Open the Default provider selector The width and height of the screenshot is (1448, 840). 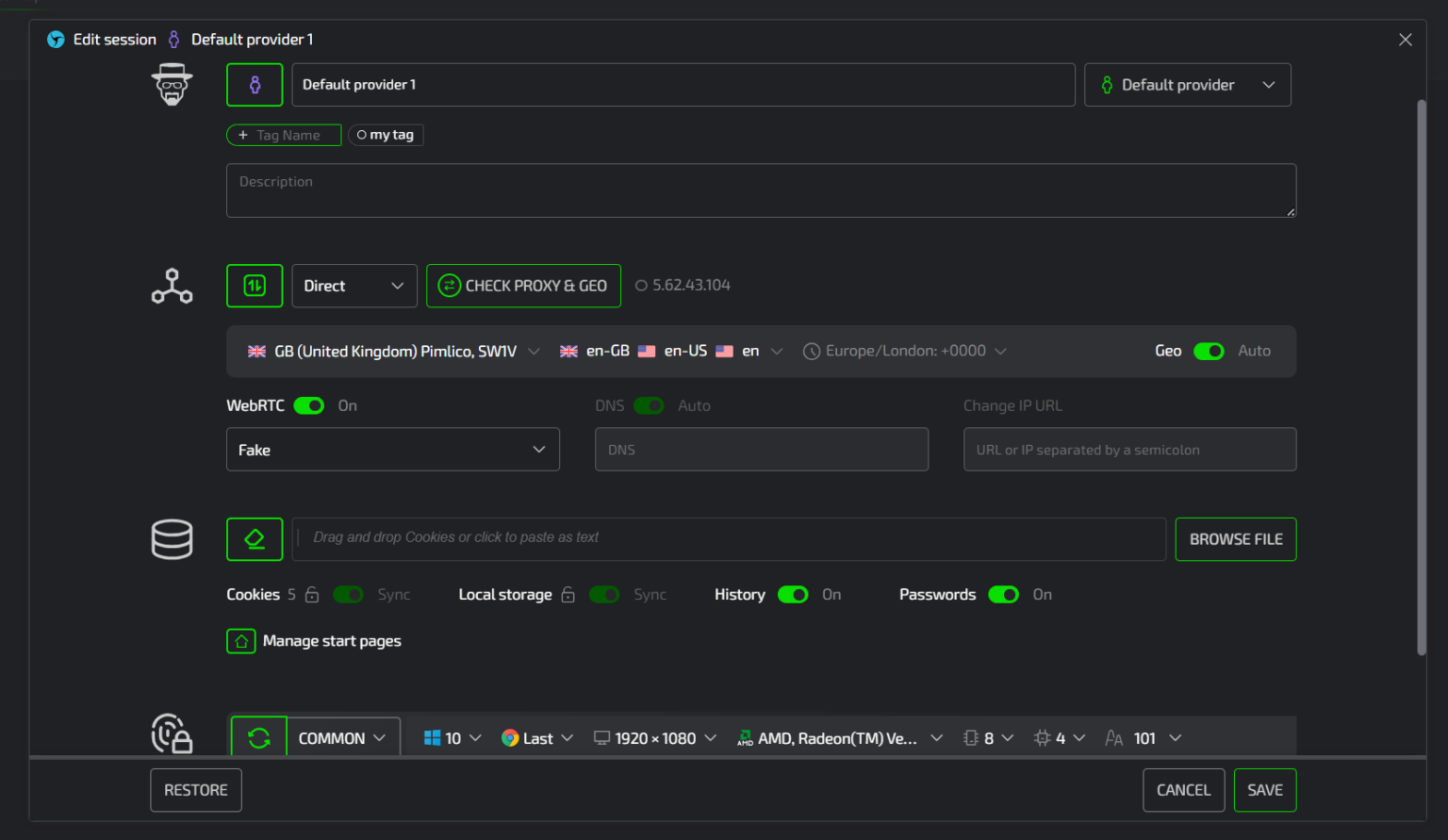click(1187, 84)
